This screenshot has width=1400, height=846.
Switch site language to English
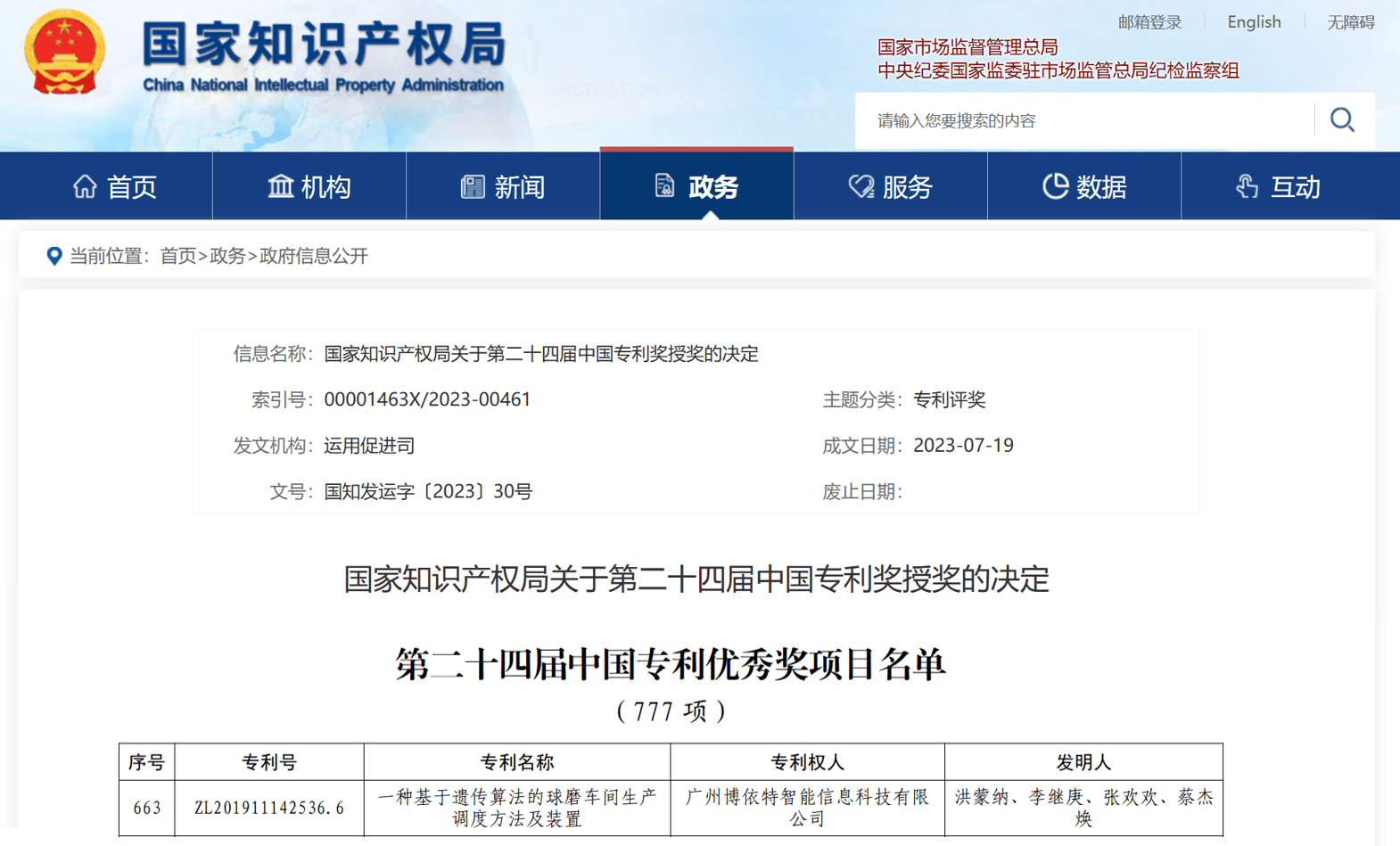coord(1254,22)
